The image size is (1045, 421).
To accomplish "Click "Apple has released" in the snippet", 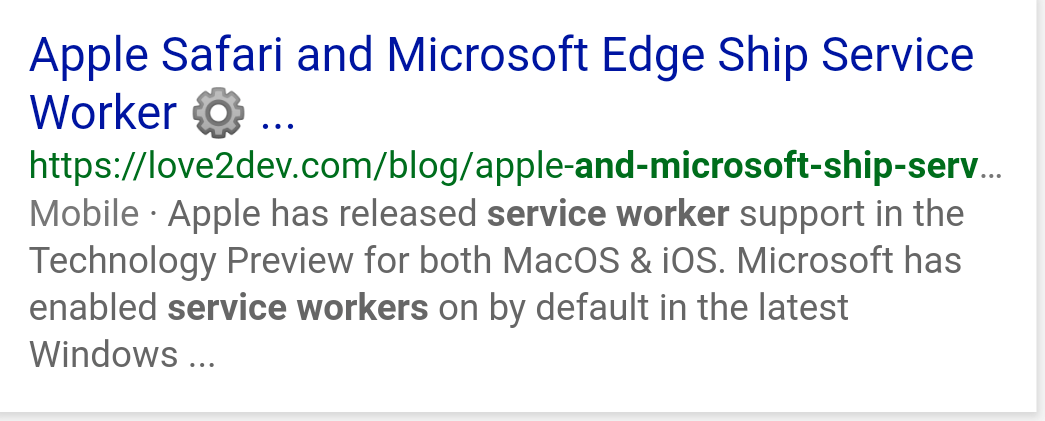I will pos(322,213).
